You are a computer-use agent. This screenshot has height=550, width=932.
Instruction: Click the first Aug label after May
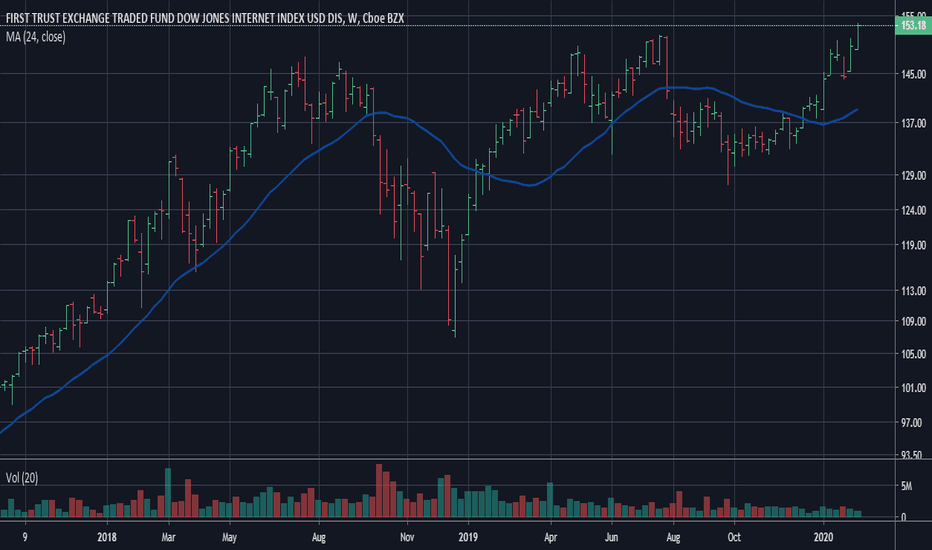pyautogui.click(x=319, y=538)
